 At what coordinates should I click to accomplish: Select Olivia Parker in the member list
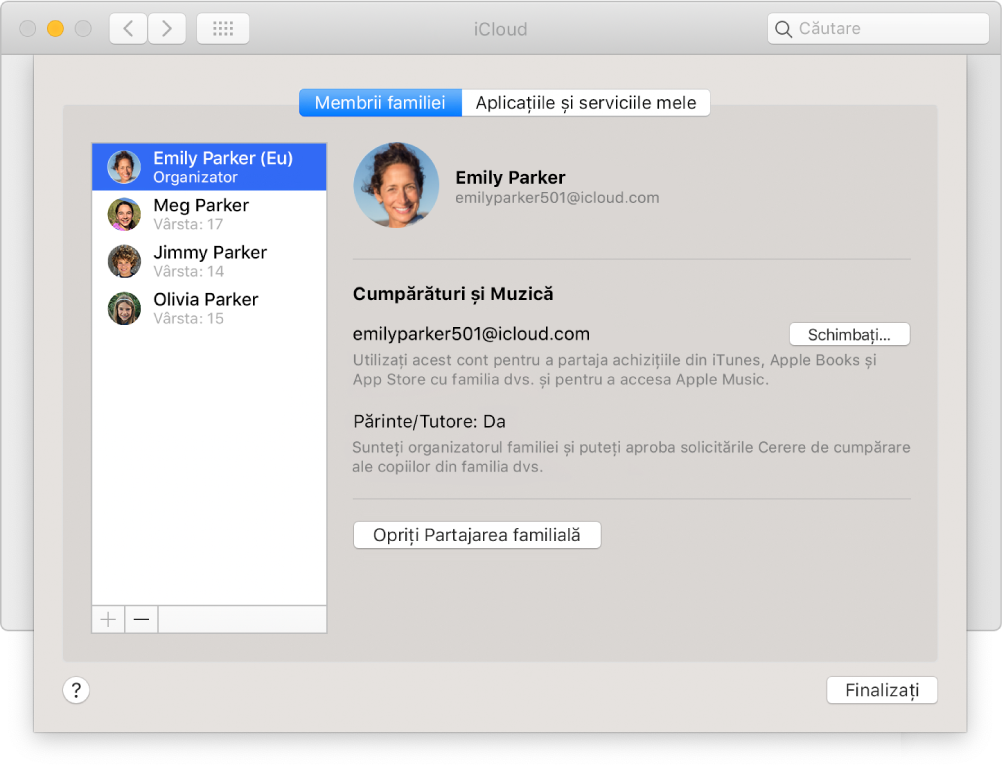(209, 308)
